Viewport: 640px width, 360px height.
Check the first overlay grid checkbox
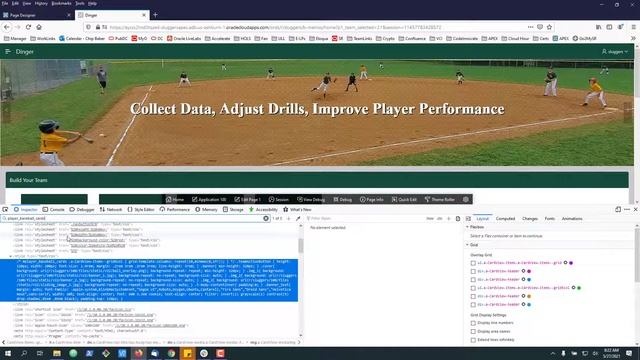coord(473,263)
